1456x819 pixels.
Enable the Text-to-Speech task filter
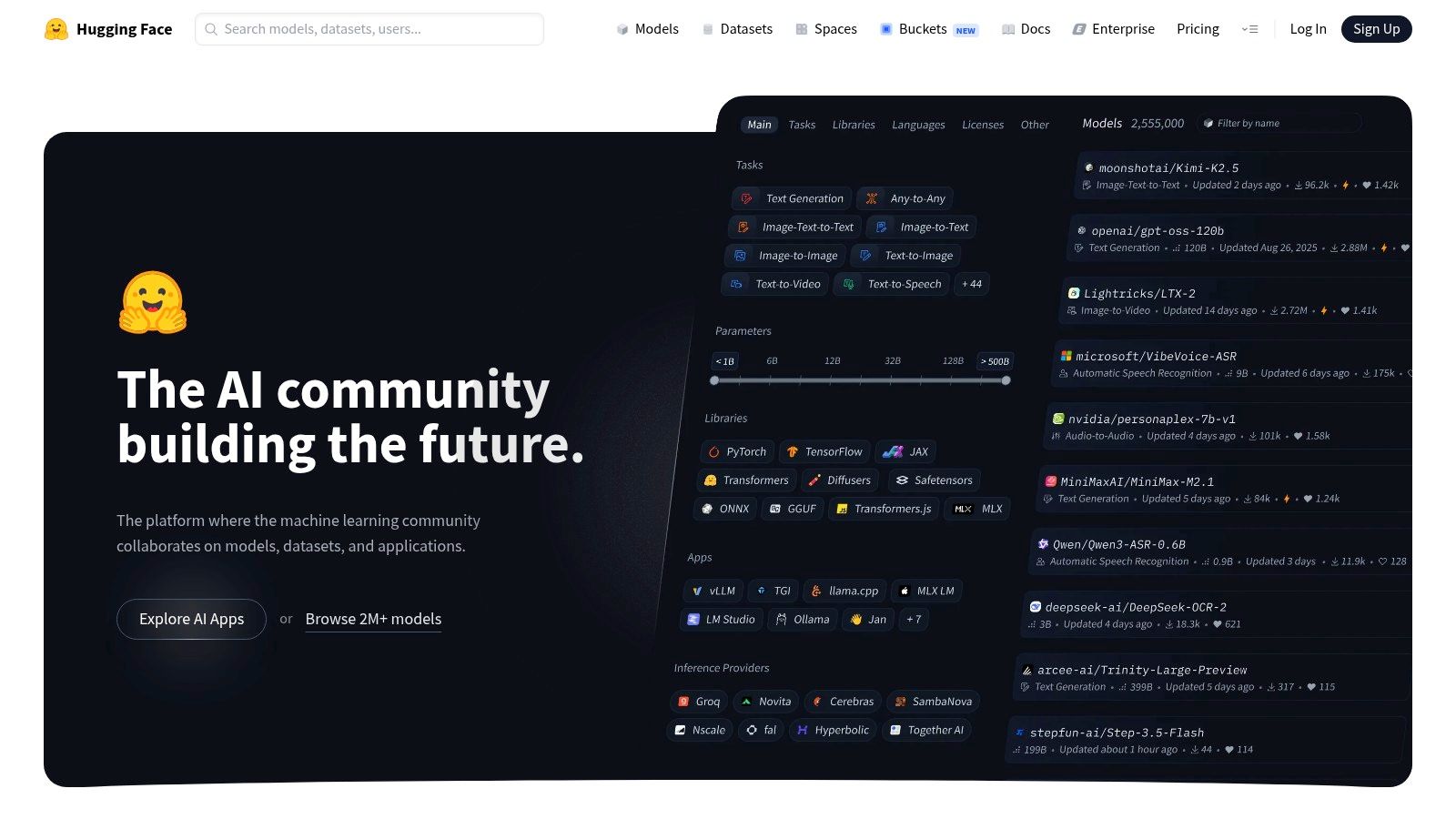(x=892, y=284)
